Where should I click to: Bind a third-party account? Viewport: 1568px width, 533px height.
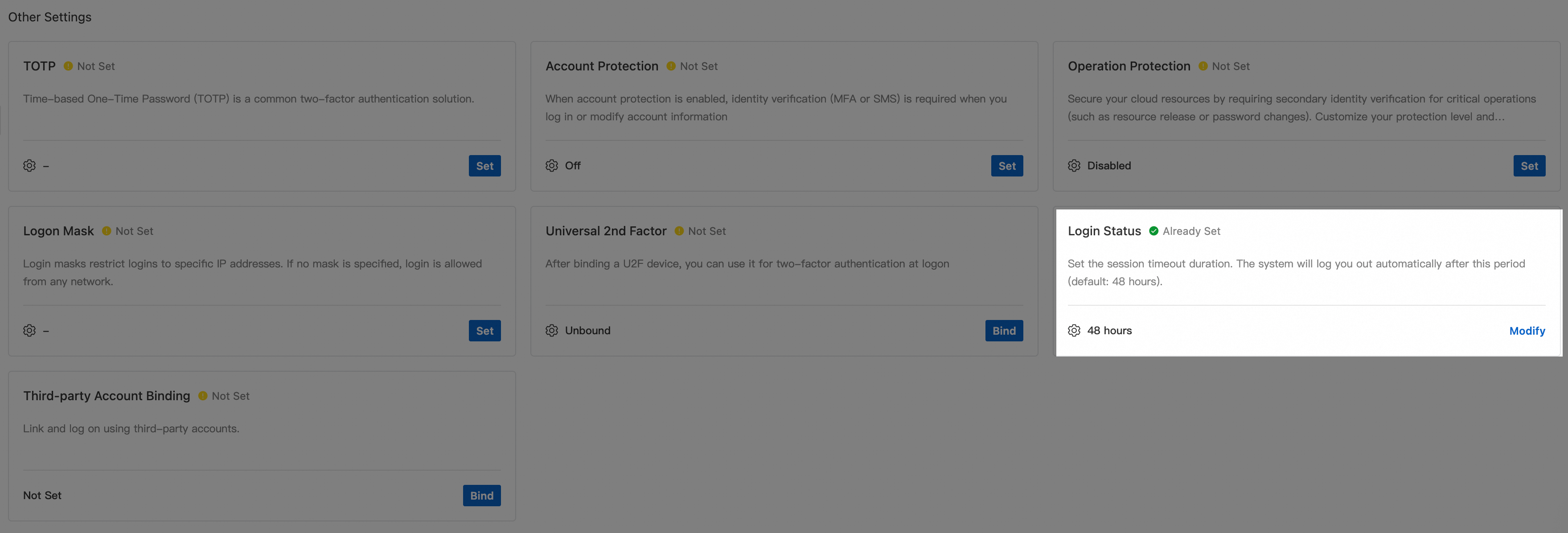coord(481,495)
